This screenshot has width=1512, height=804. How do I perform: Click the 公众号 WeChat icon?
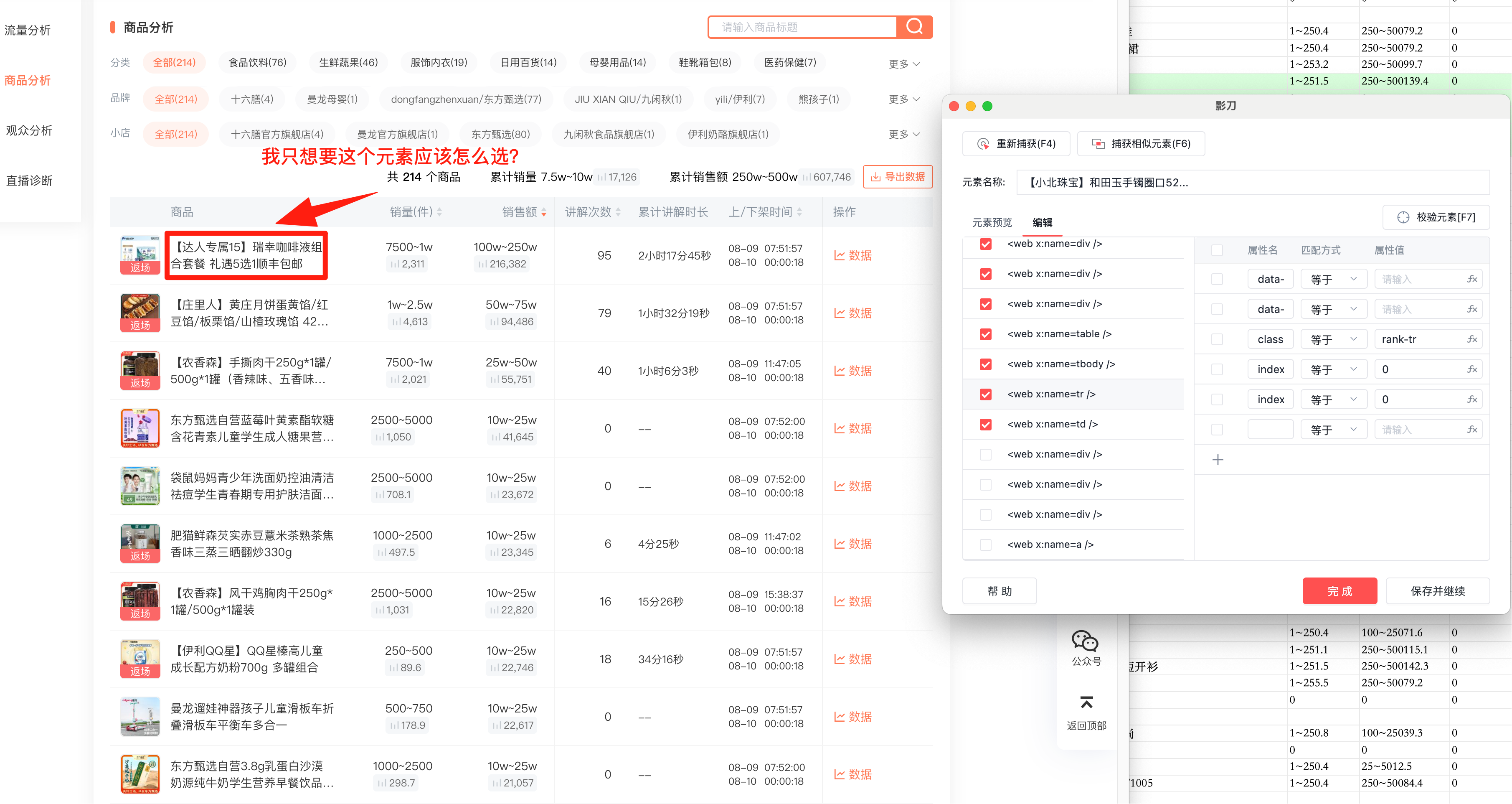(1085, 640)
